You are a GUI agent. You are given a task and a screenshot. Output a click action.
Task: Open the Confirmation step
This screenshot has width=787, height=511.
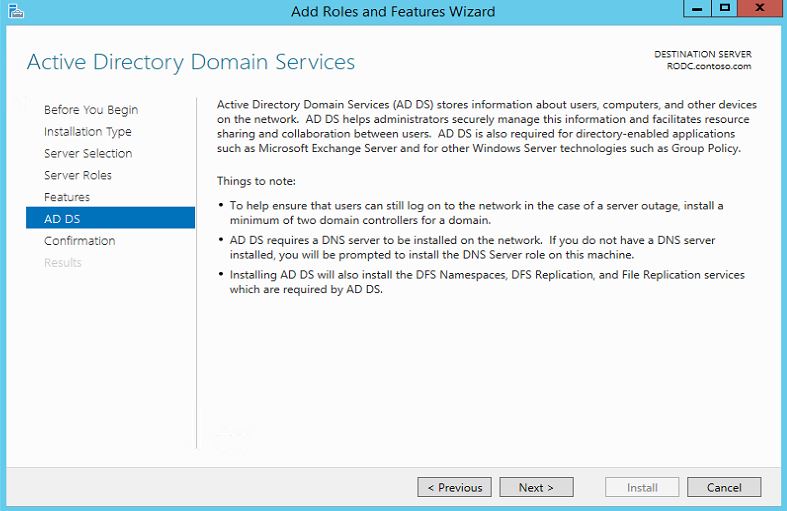pos(79,241)
